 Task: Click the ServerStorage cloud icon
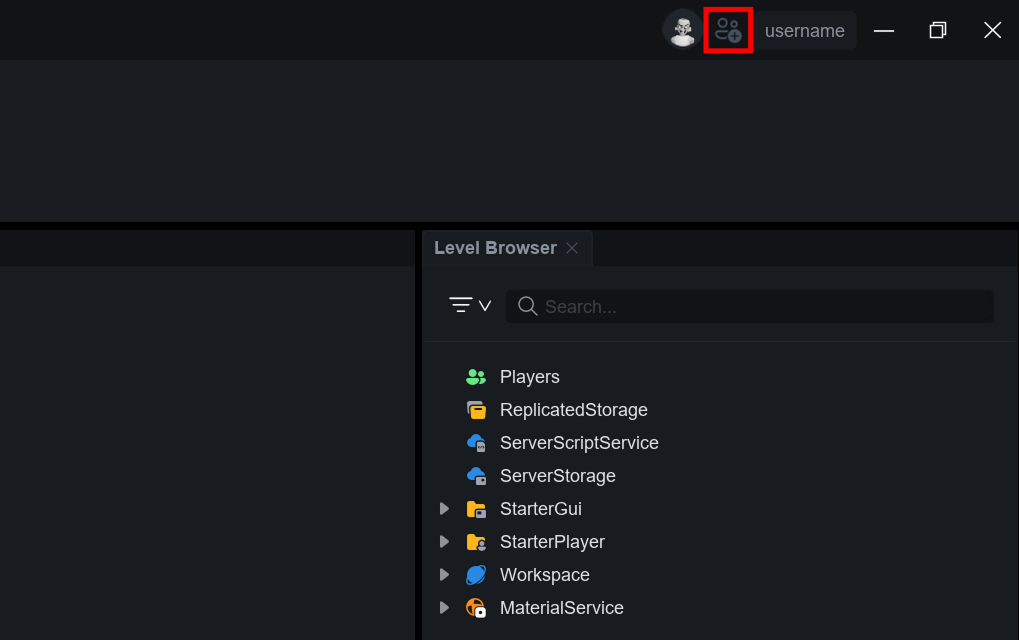click(476, 476)
